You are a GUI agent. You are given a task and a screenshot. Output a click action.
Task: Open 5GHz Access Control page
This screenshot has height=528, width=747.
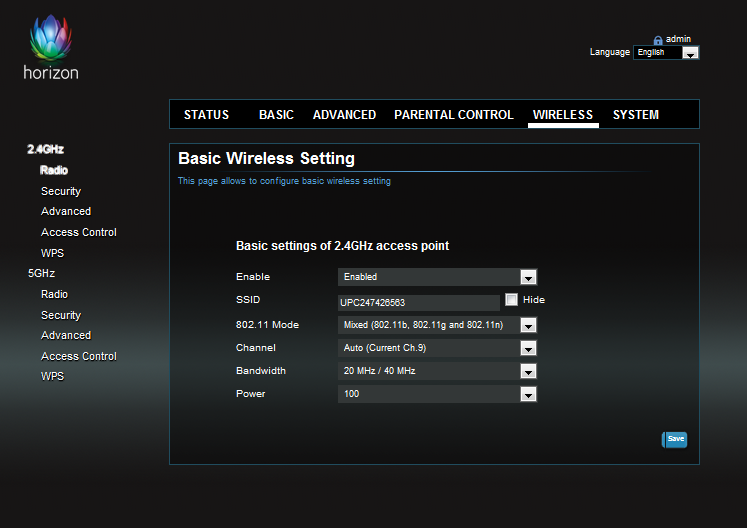coord(79,356)
